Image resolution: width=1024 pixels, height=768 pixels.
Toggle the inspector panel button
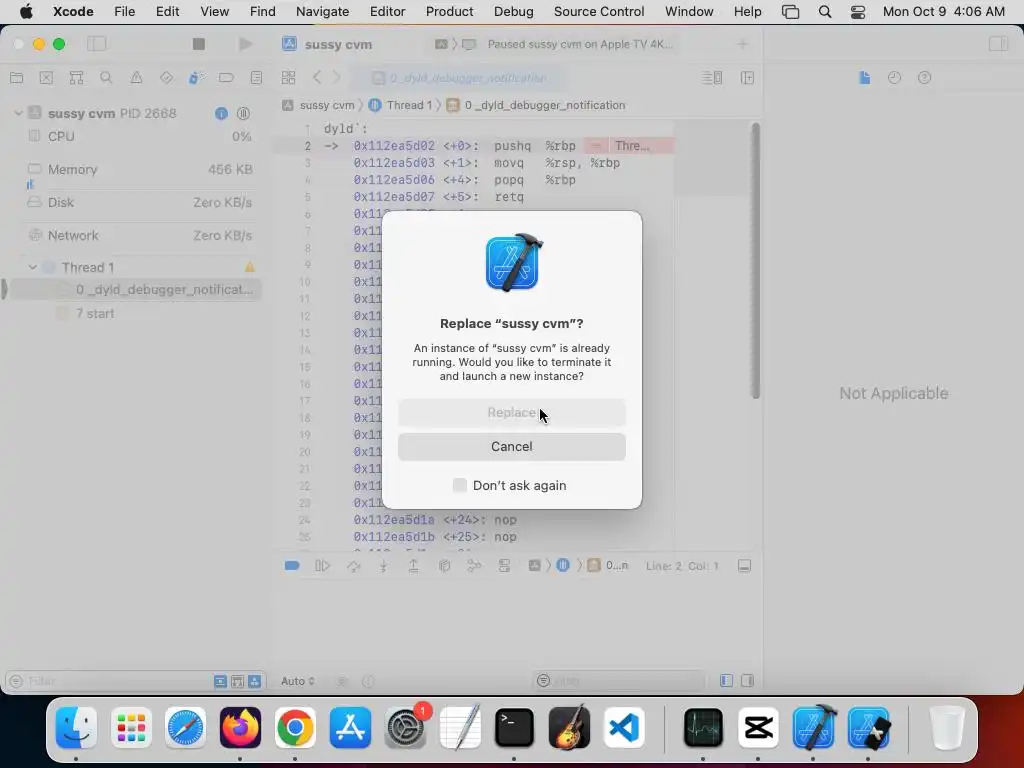(x=999, y=44)
